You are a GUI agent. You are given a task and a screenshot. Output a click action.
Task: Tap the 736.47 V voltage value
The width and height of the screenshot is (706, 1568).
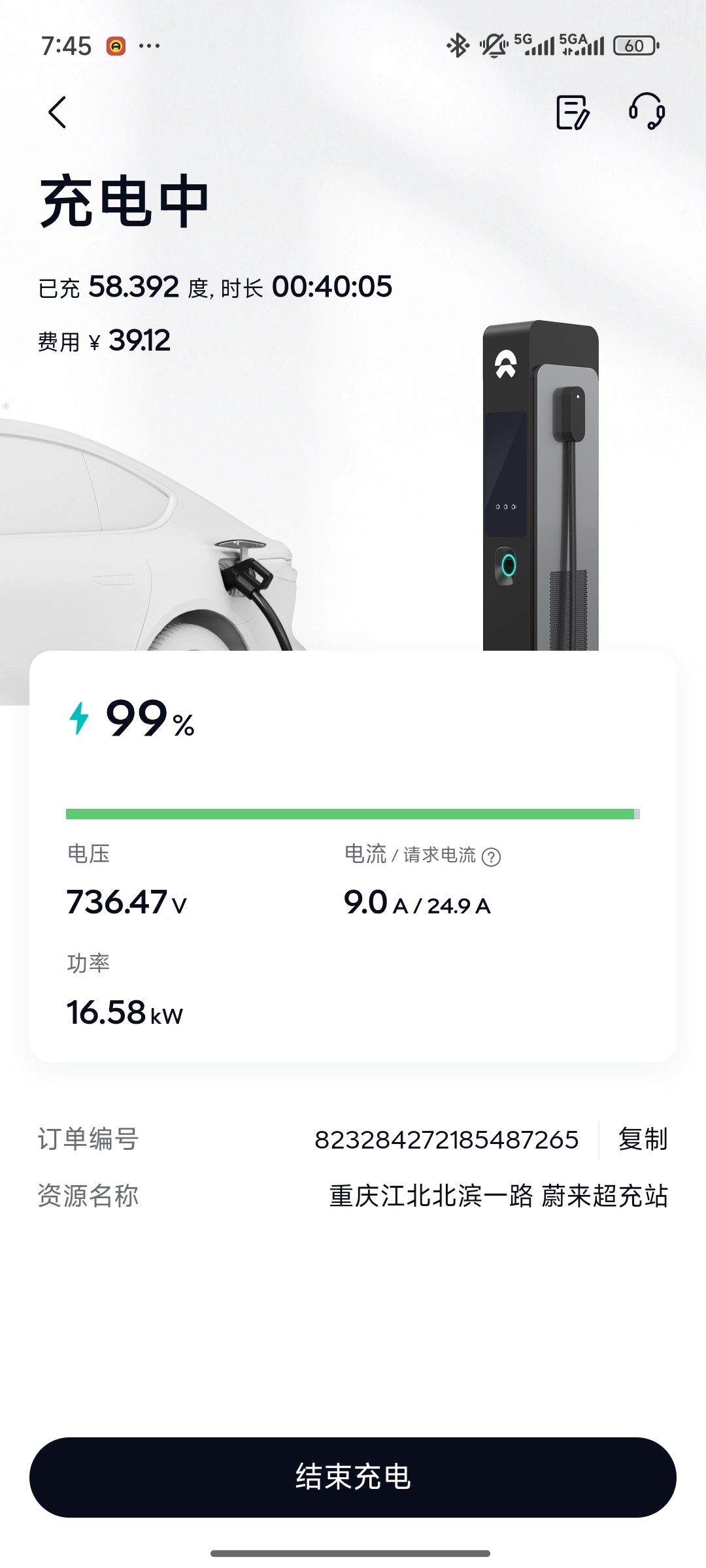[126, 902]
